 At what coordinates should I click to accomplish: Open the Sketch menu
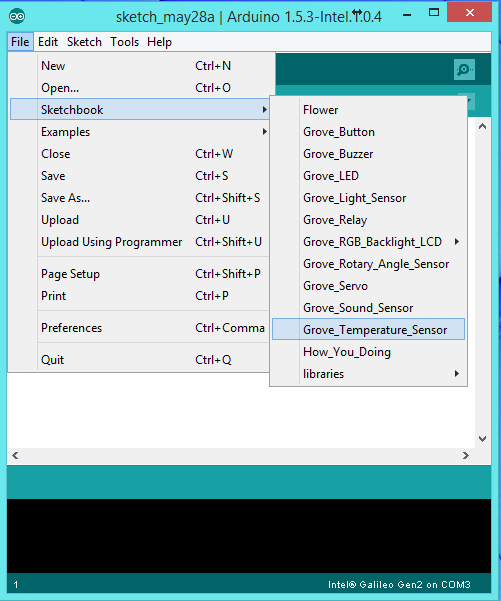(x=84, y=42)
